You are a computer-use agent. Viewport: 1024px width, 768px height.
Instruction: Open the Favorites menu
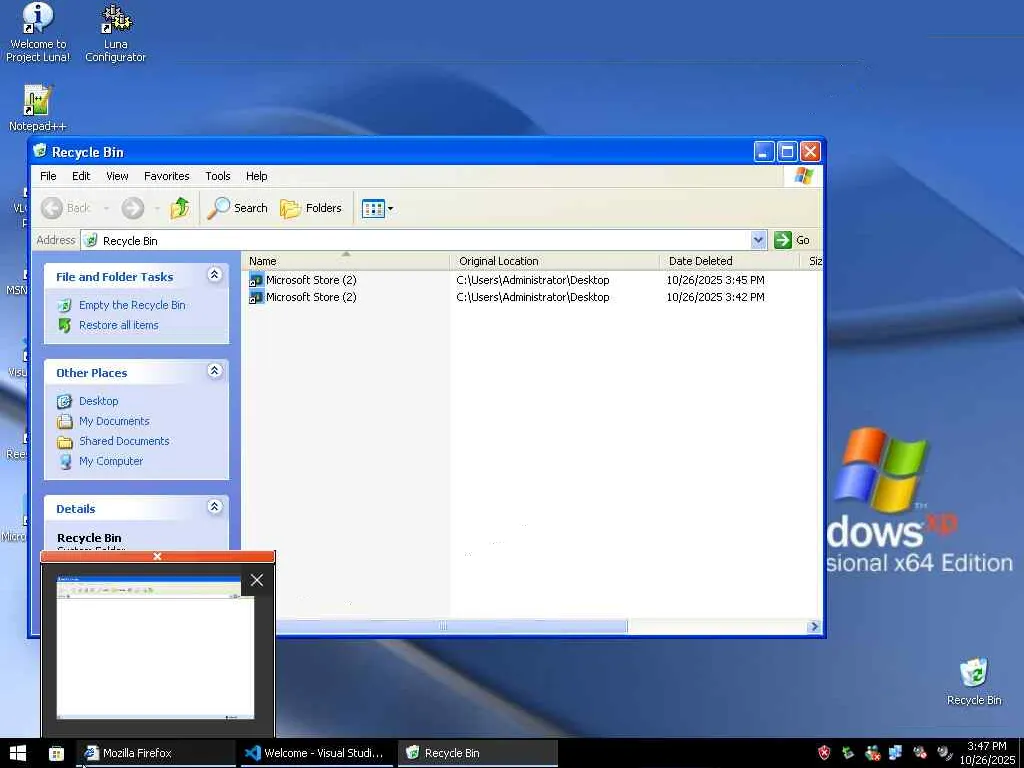coord(167,176)
